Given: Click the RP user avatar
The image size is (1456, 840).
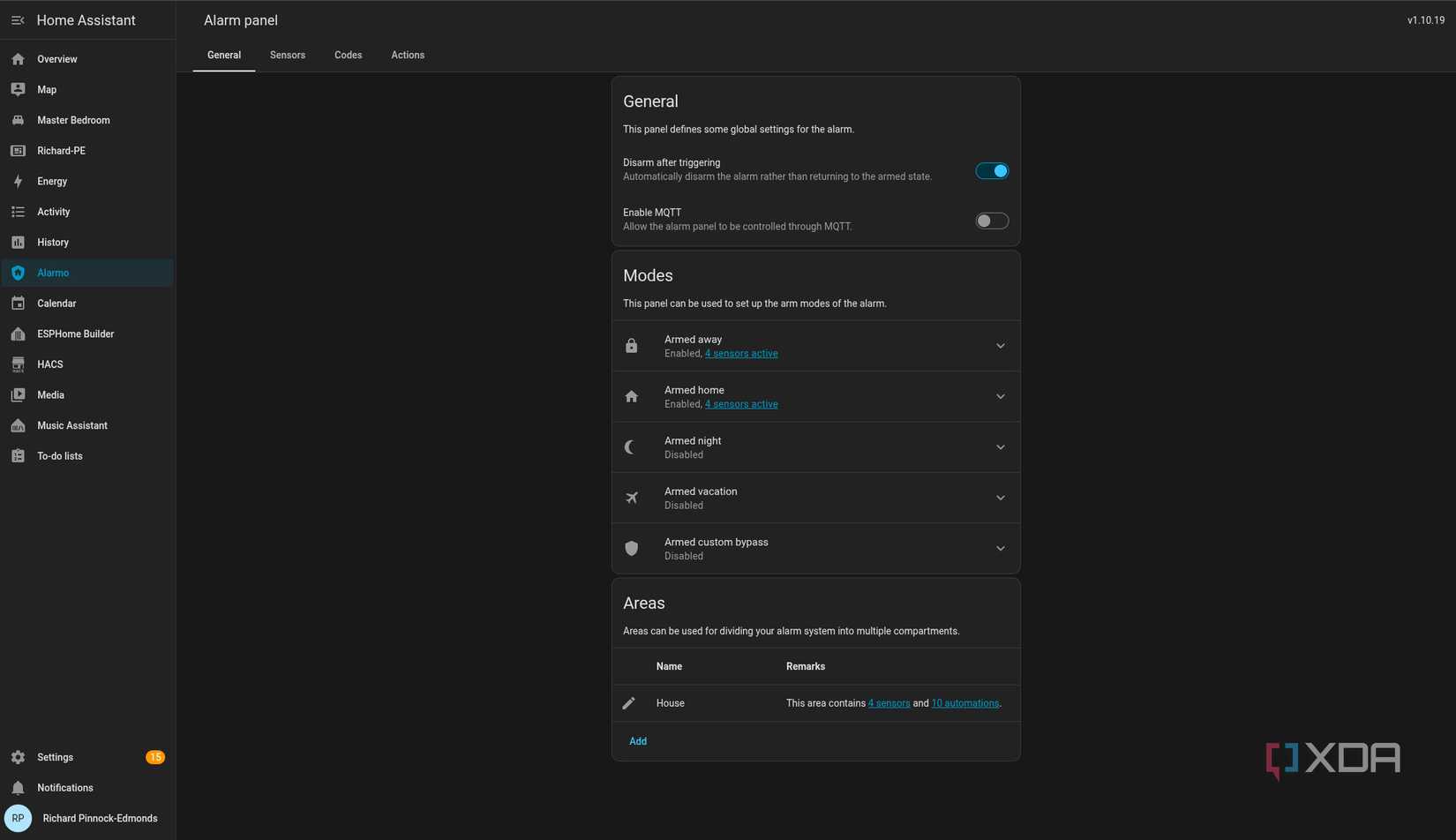Looking at the screenshot, I should tap(18, 819).
